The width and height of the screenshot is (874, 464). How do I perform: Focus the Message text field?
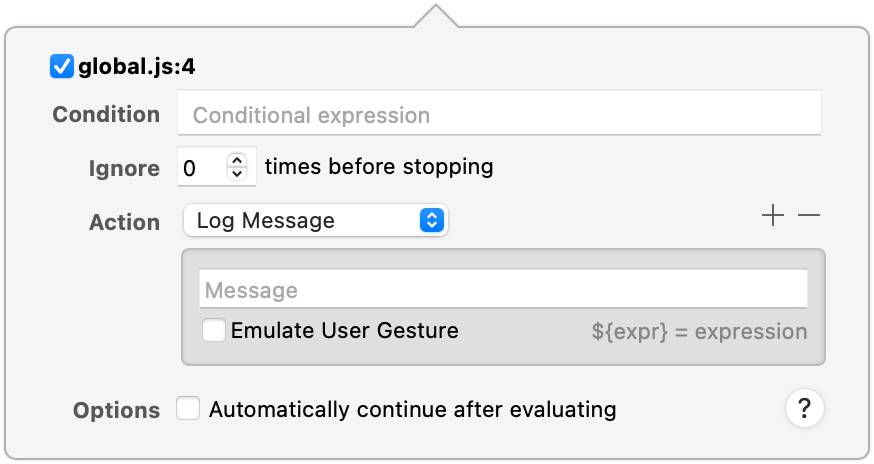click(503, 291)
